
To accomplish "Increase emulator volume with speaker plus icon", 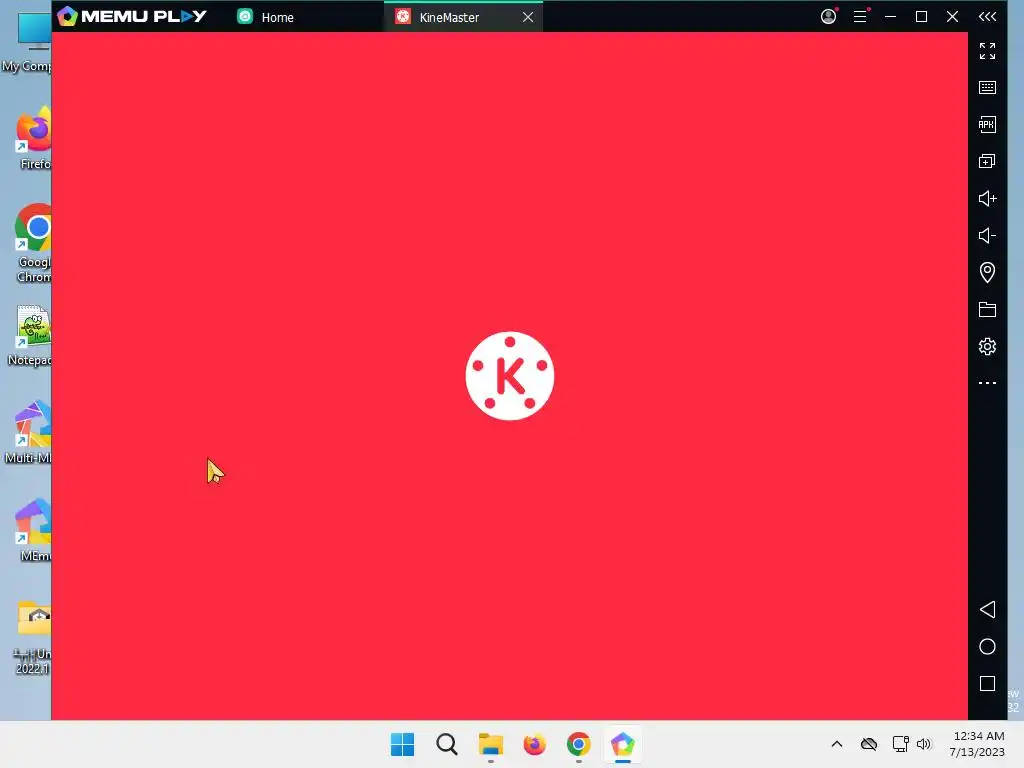I will 987,199.
